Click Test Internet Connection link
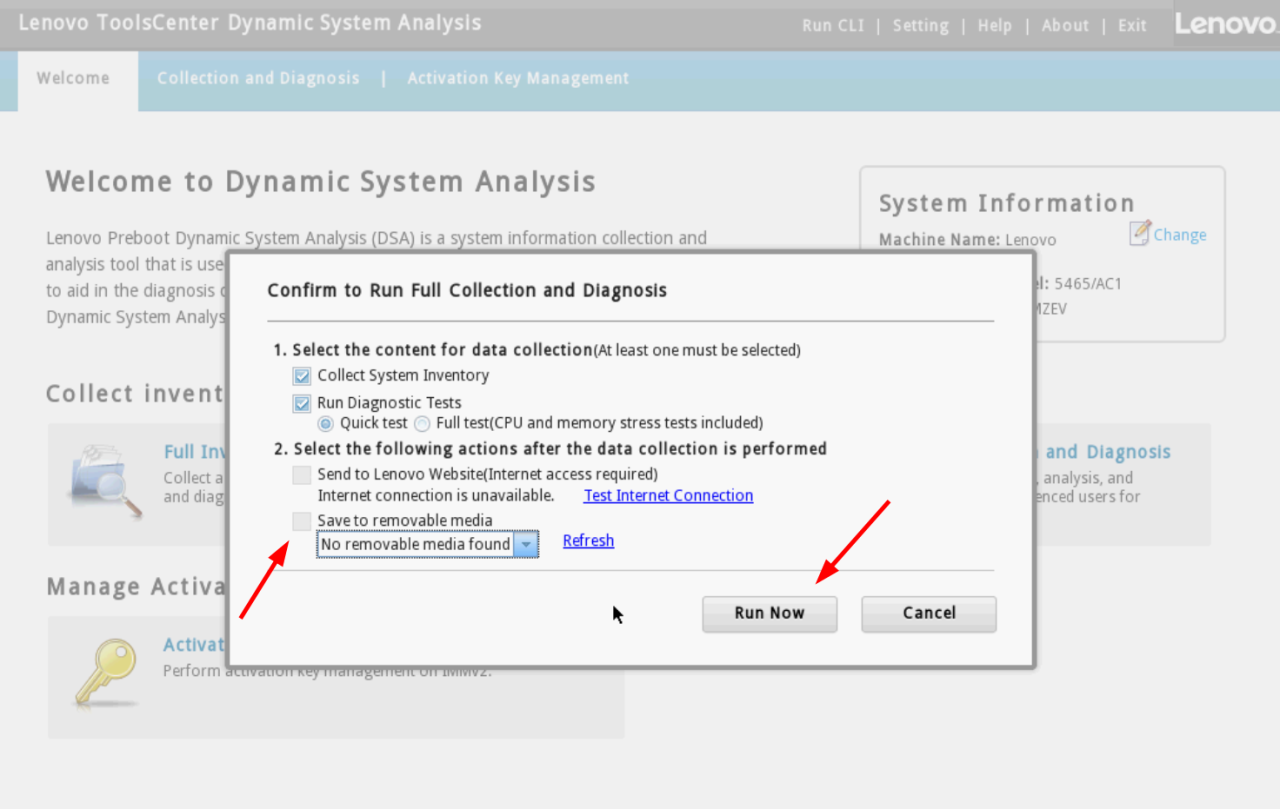Image resolution: width=1280 pixels, height=809 pixels. (x=668, y=495)
